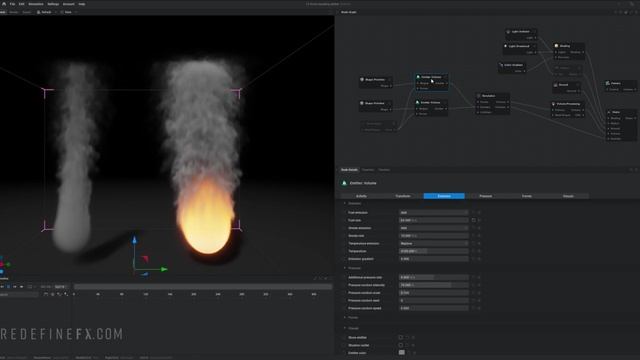Click the Emitter Volume icon in Node Details header

click(x=344, y=183)
